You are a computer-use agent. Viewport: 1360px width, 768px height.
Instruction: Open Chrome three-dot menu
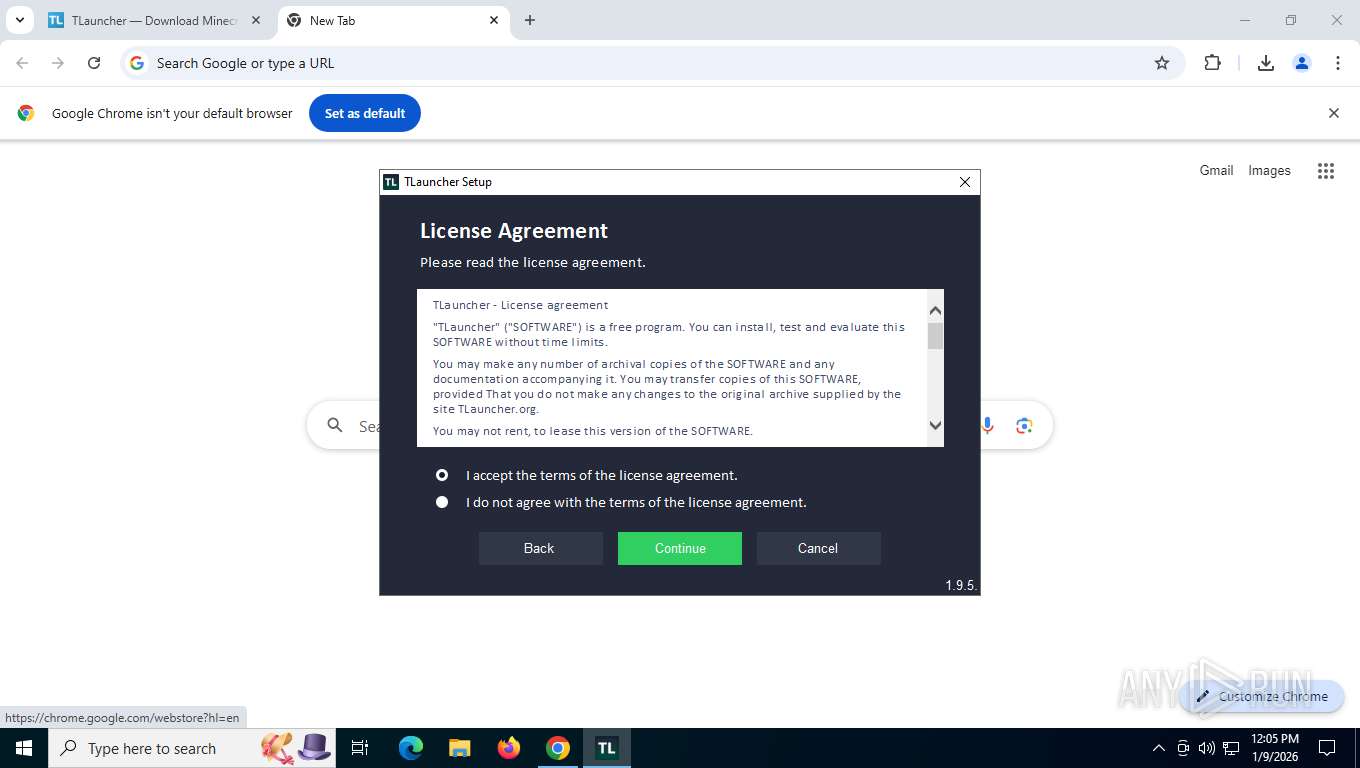[1338, 63]
